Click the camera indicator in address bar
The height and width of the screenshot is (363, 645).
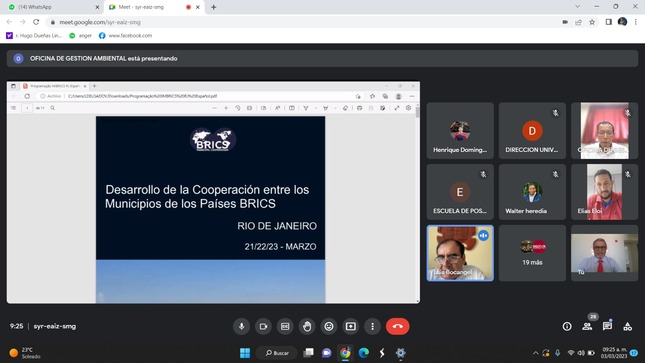[x=565, y=22]
